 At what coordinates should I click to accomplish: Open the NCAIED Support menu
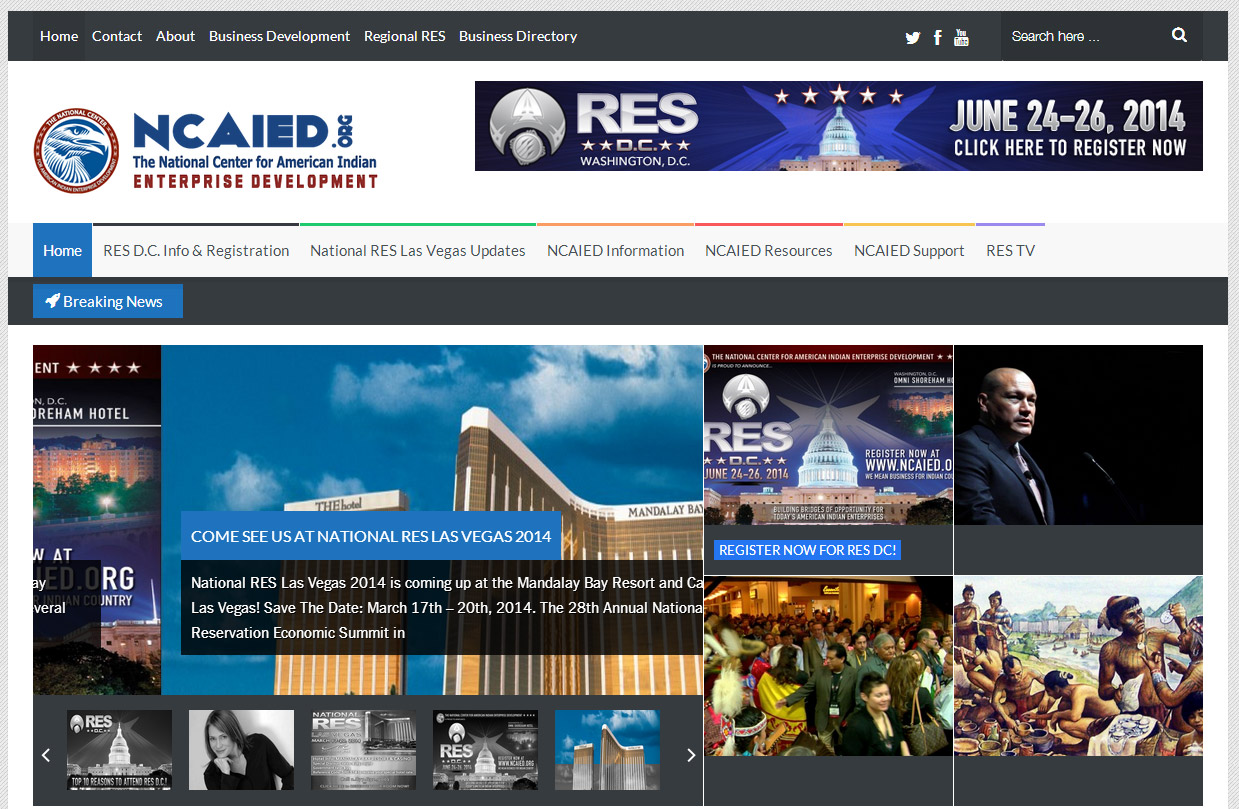(x=909, y=250)
